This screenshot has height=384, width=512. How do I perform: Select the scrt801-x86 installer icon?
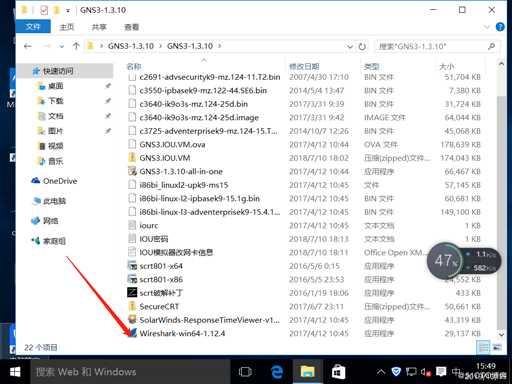[x=132, y=279]
